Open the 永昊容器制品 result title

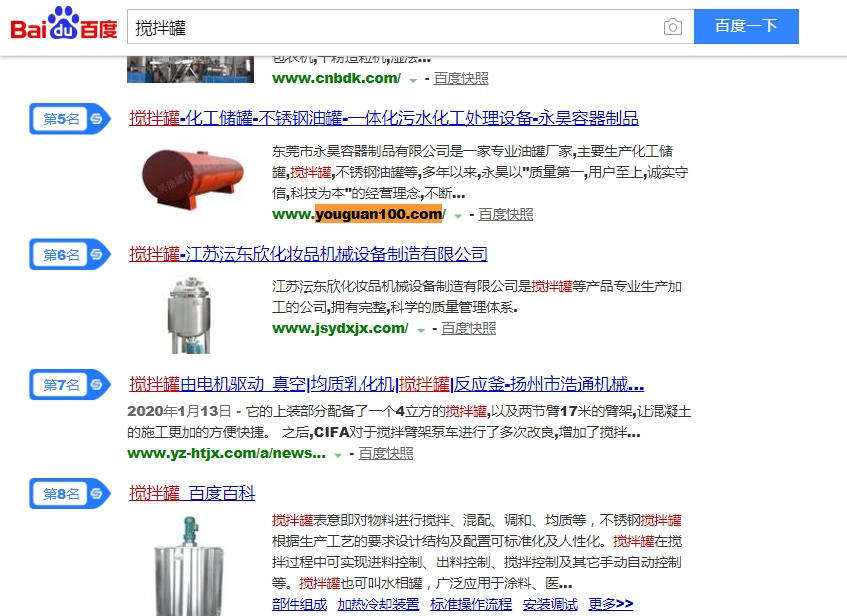pos(384,118)
